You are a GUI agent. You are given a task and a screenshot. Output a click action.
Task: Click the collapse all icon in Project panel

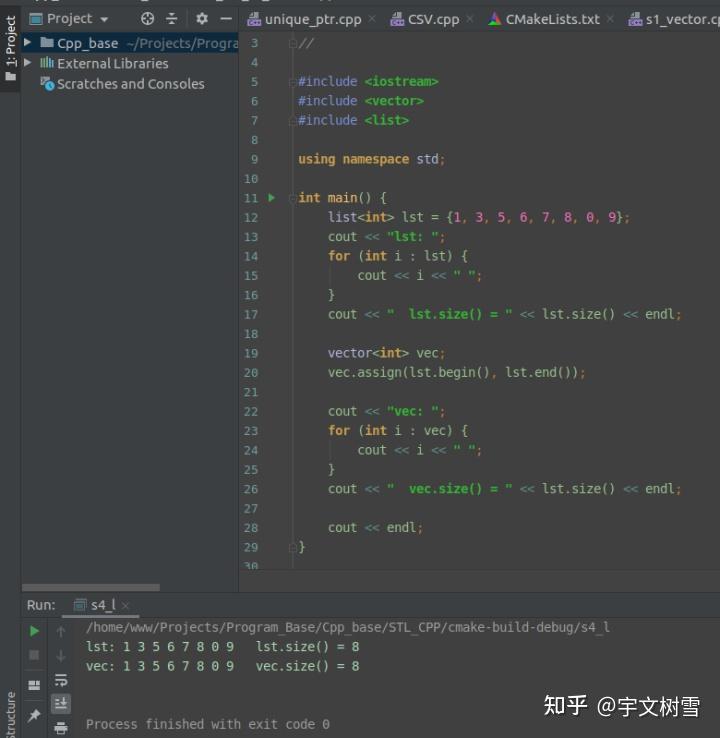coord(172,19)
